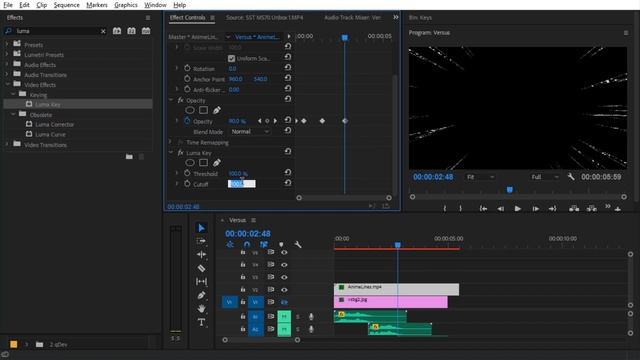Reset the Cutoff parameter

288,183
